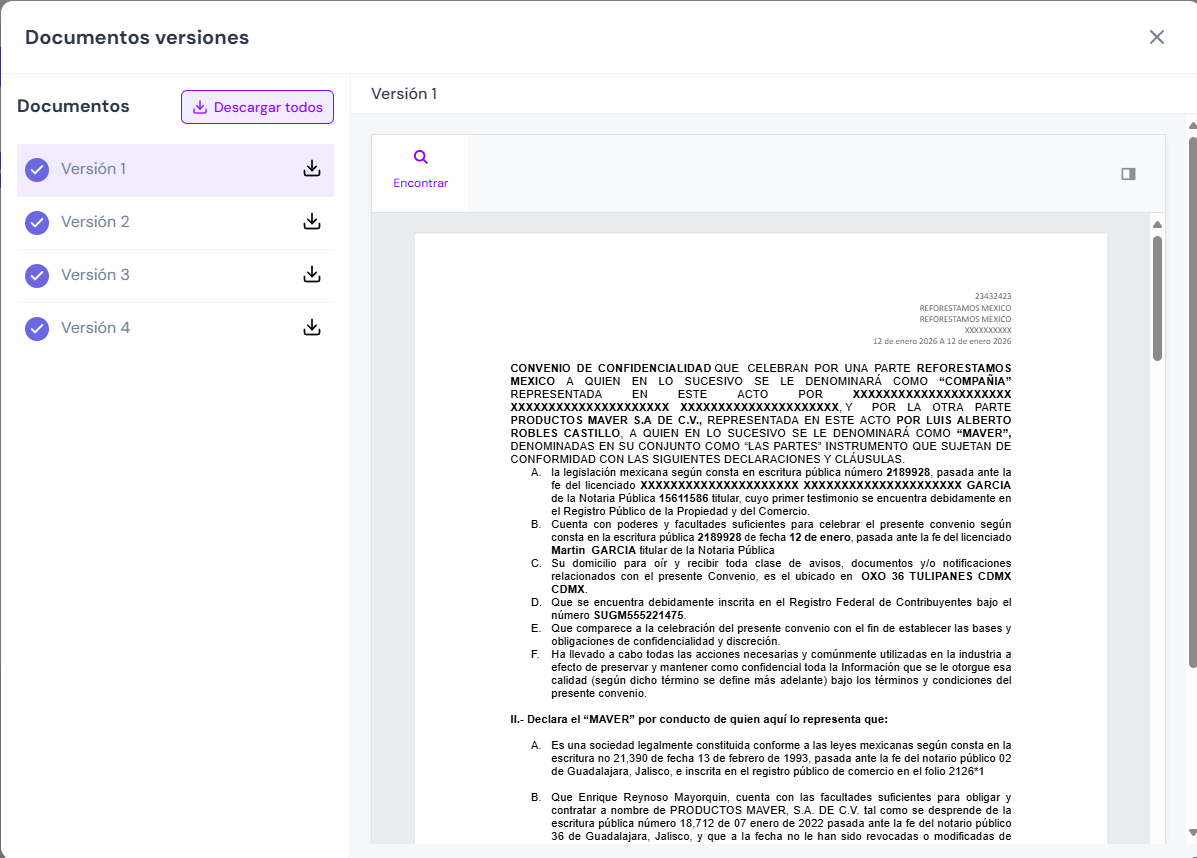Toggle the checkmark for Versión 3

coord(37,276)
